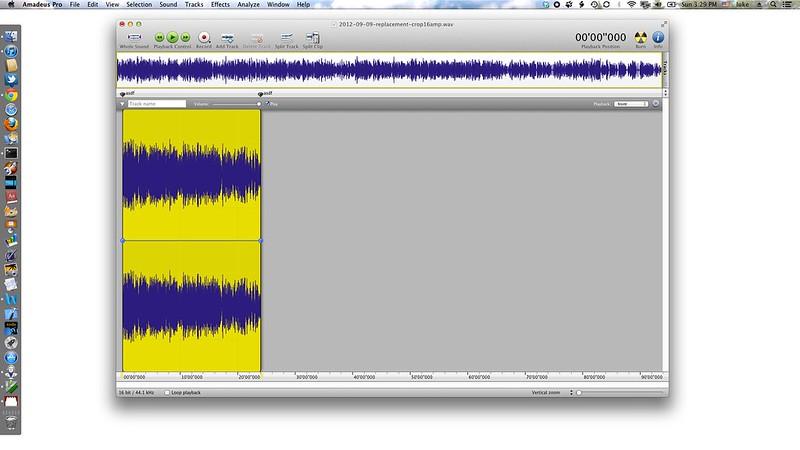
Task: Open the Playback output dropdown
Action: pos(630,103)
